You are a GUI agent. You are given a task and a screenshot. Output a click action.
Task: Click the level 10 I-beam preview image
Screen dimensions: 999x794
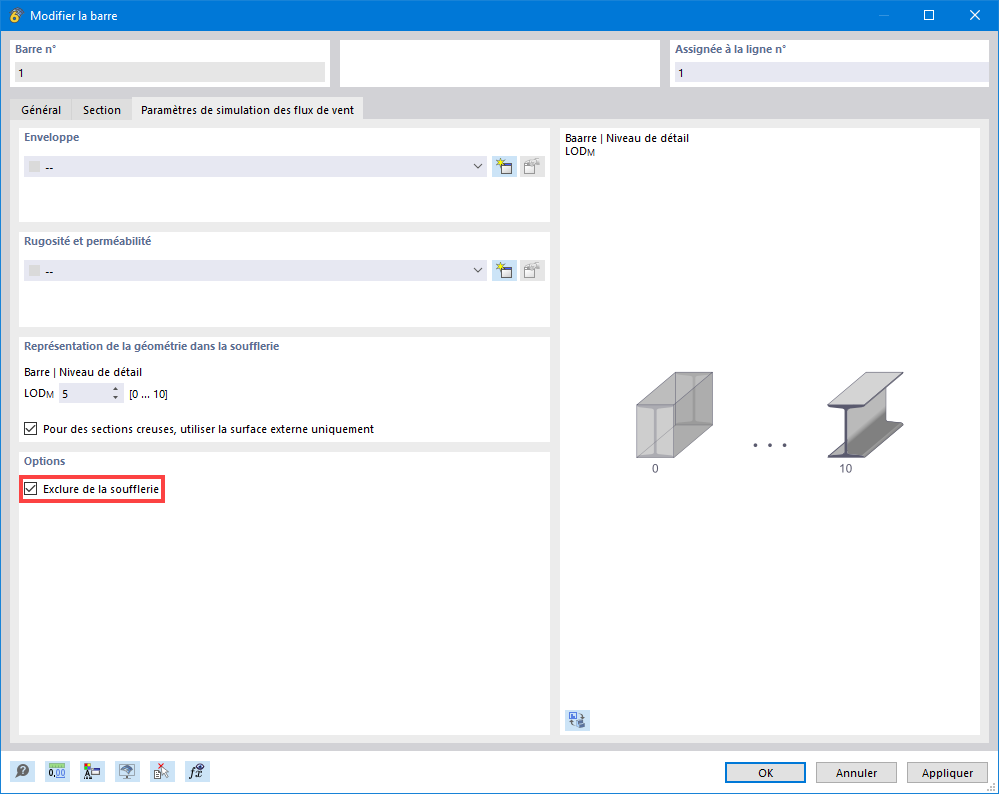(865, 415)
